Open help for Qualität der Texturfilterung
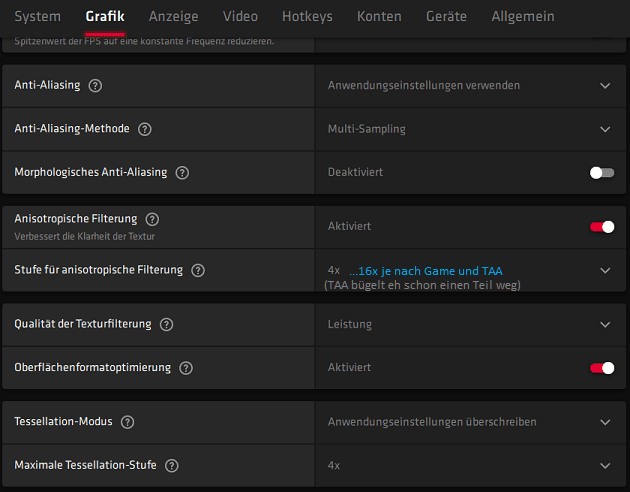 [x=166, y=324]
